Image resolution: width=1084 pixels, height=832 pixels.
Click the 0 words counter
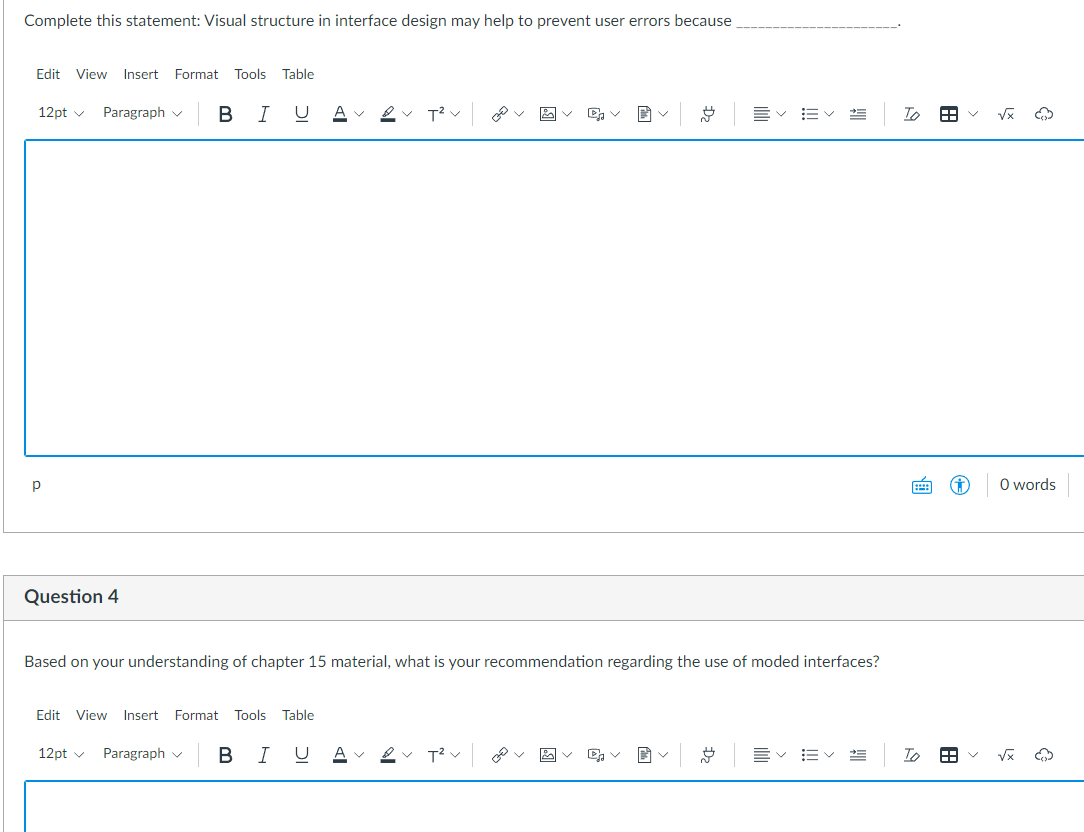click(x=1027, y=485)
